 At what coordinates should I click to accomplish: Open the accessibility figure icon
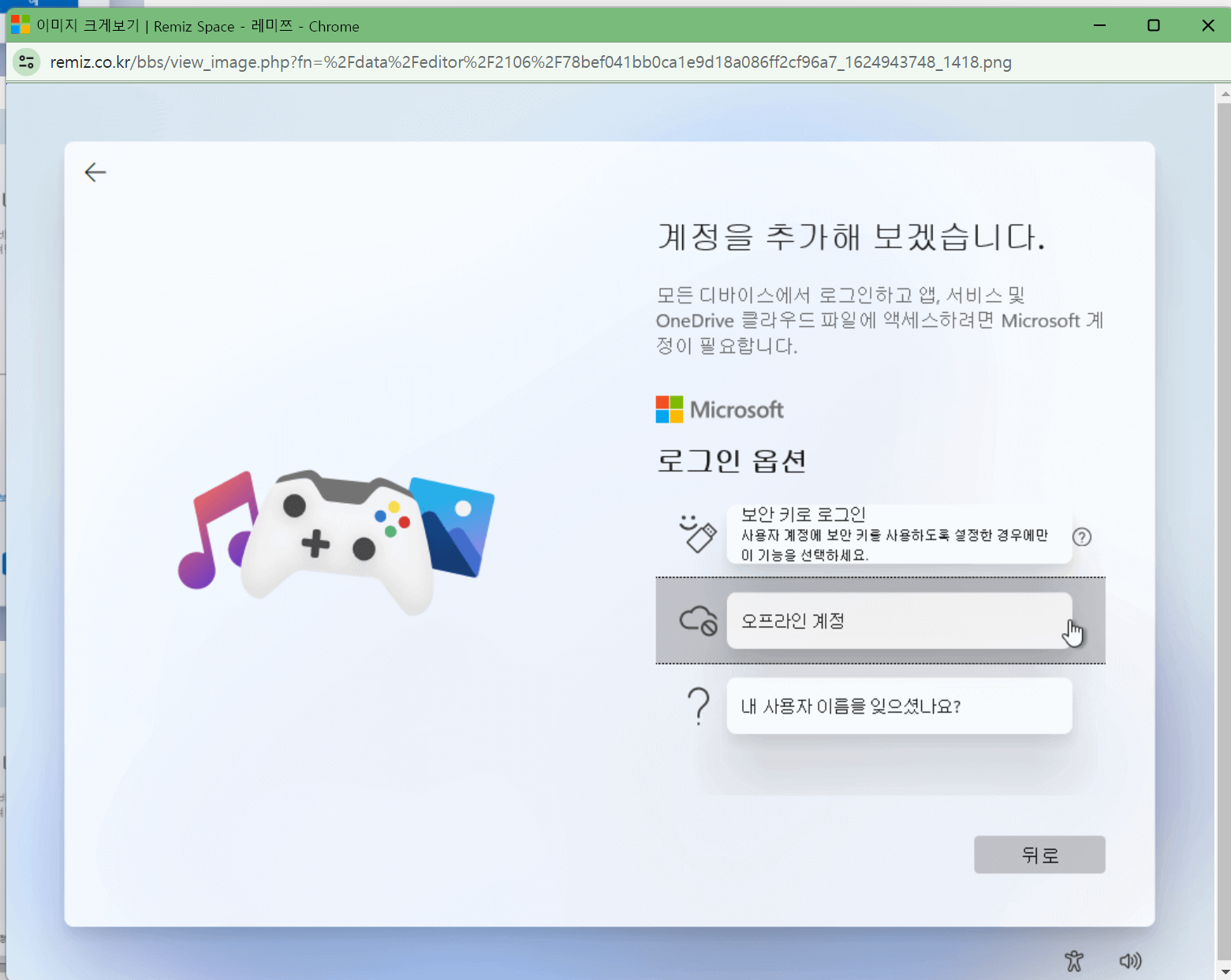(x=1074, y=960)
